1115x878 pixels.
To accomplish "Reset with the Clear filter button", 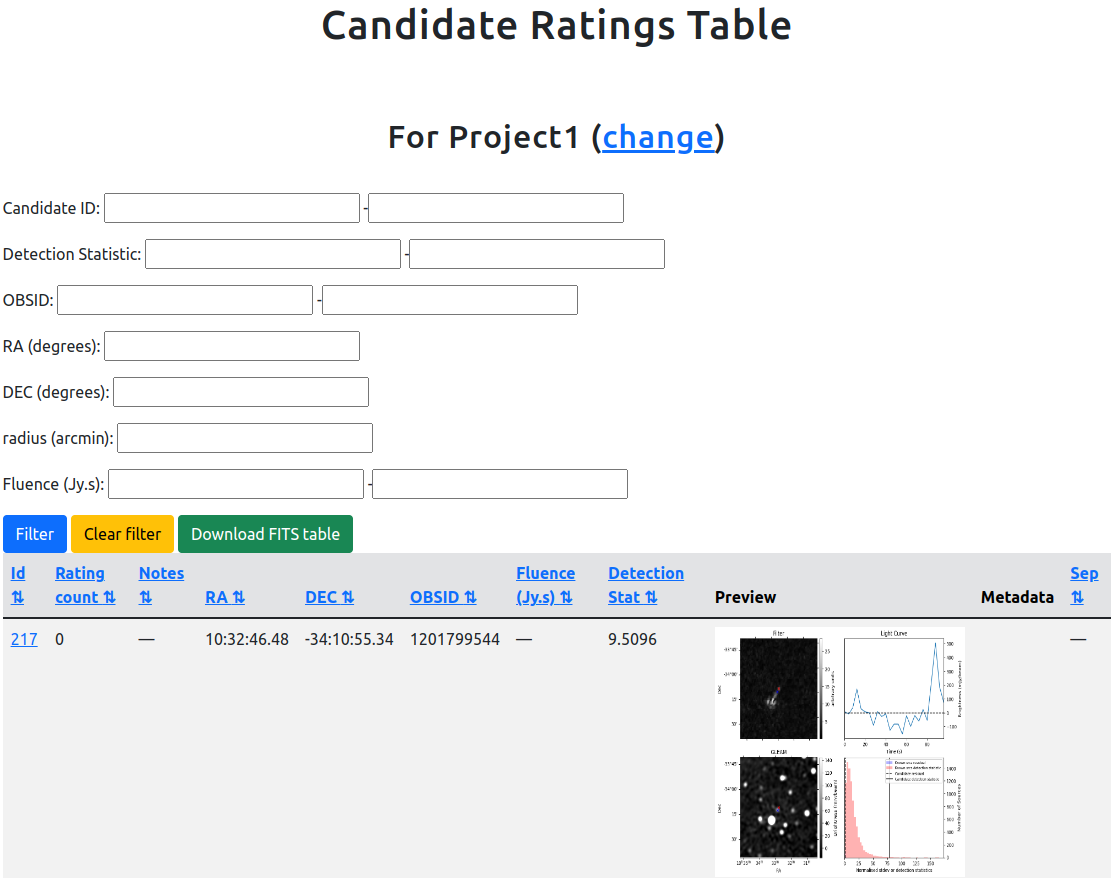I will tap(122, 534).
